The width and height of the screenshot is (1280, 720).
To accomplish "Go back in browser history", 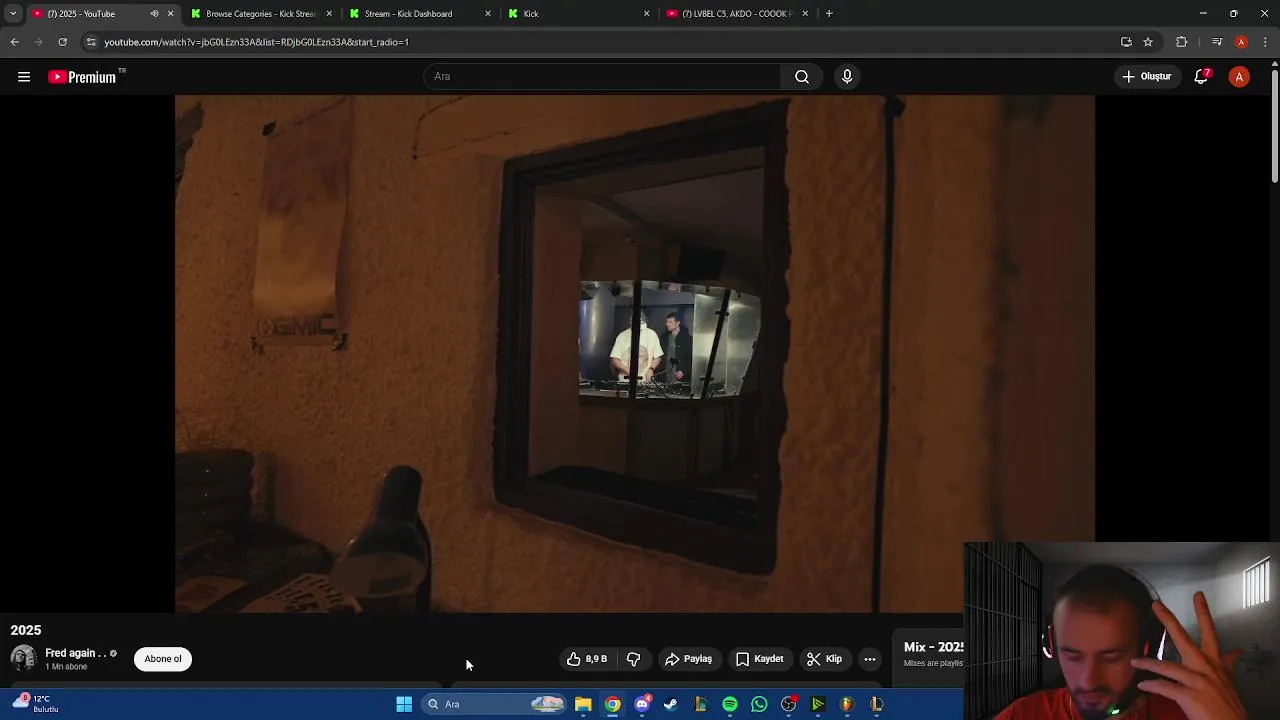I will (x=14, y=42).
